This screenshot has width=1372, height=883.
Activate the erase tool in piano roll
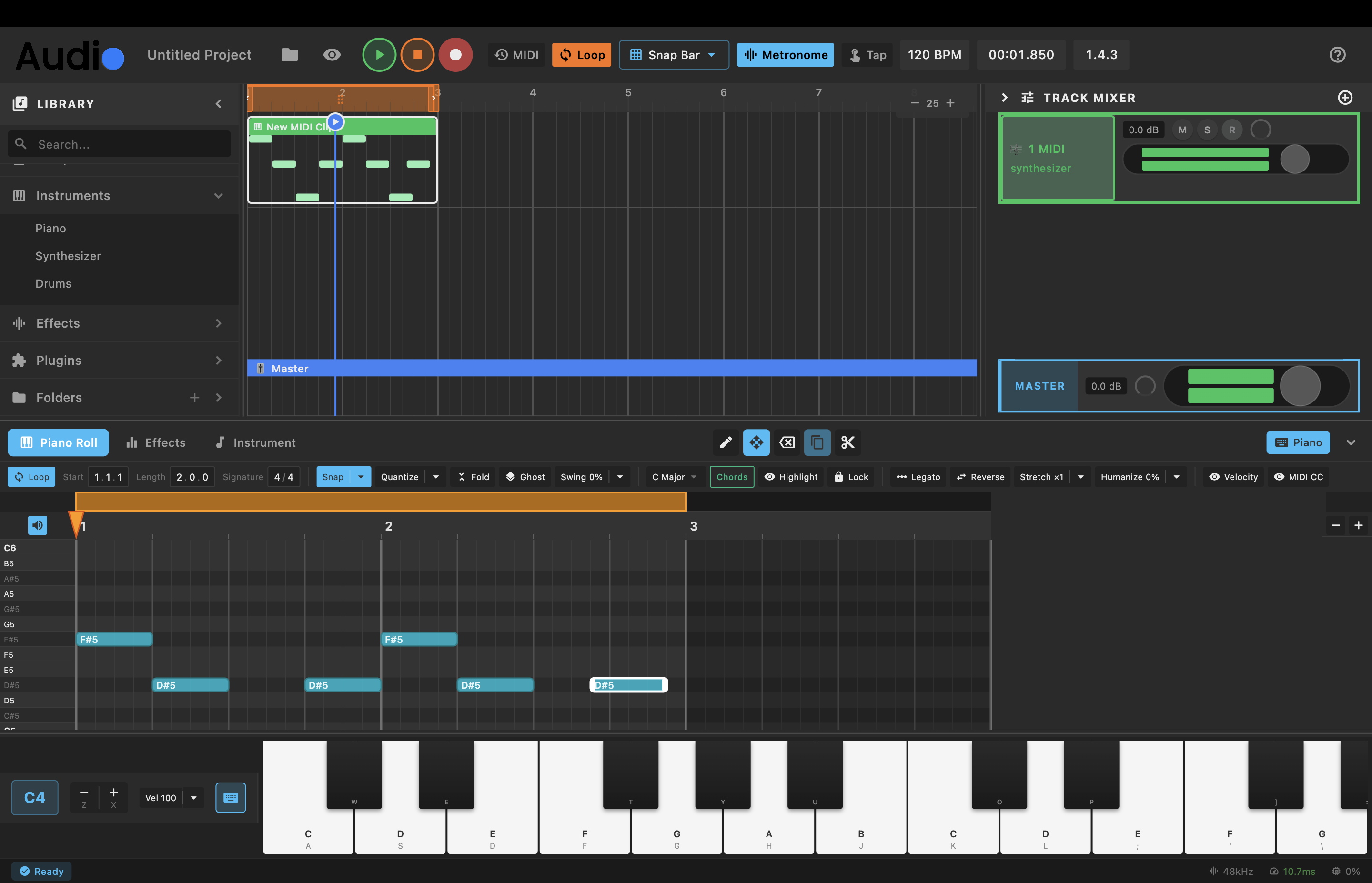coord(787,442)
